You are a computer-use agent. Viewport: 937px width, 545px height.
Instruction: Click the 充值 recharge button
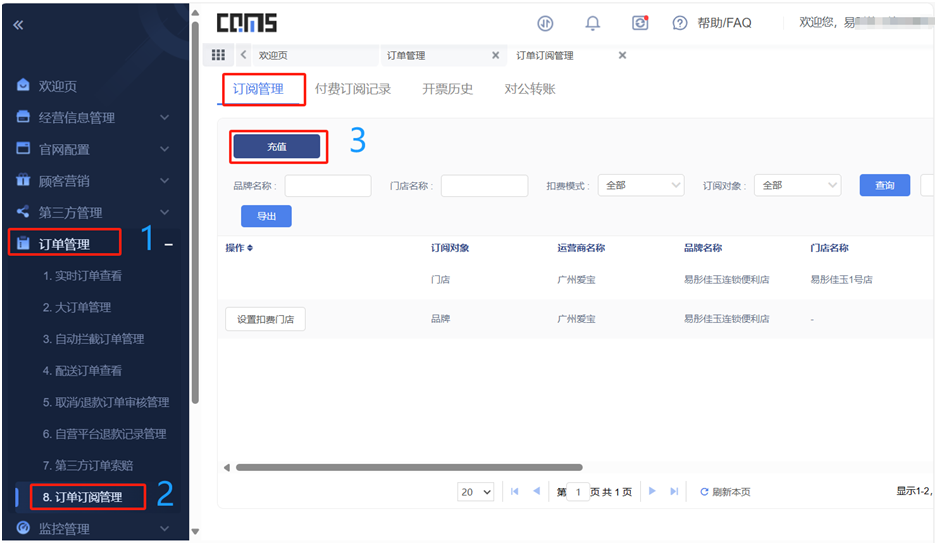point(277,146)
